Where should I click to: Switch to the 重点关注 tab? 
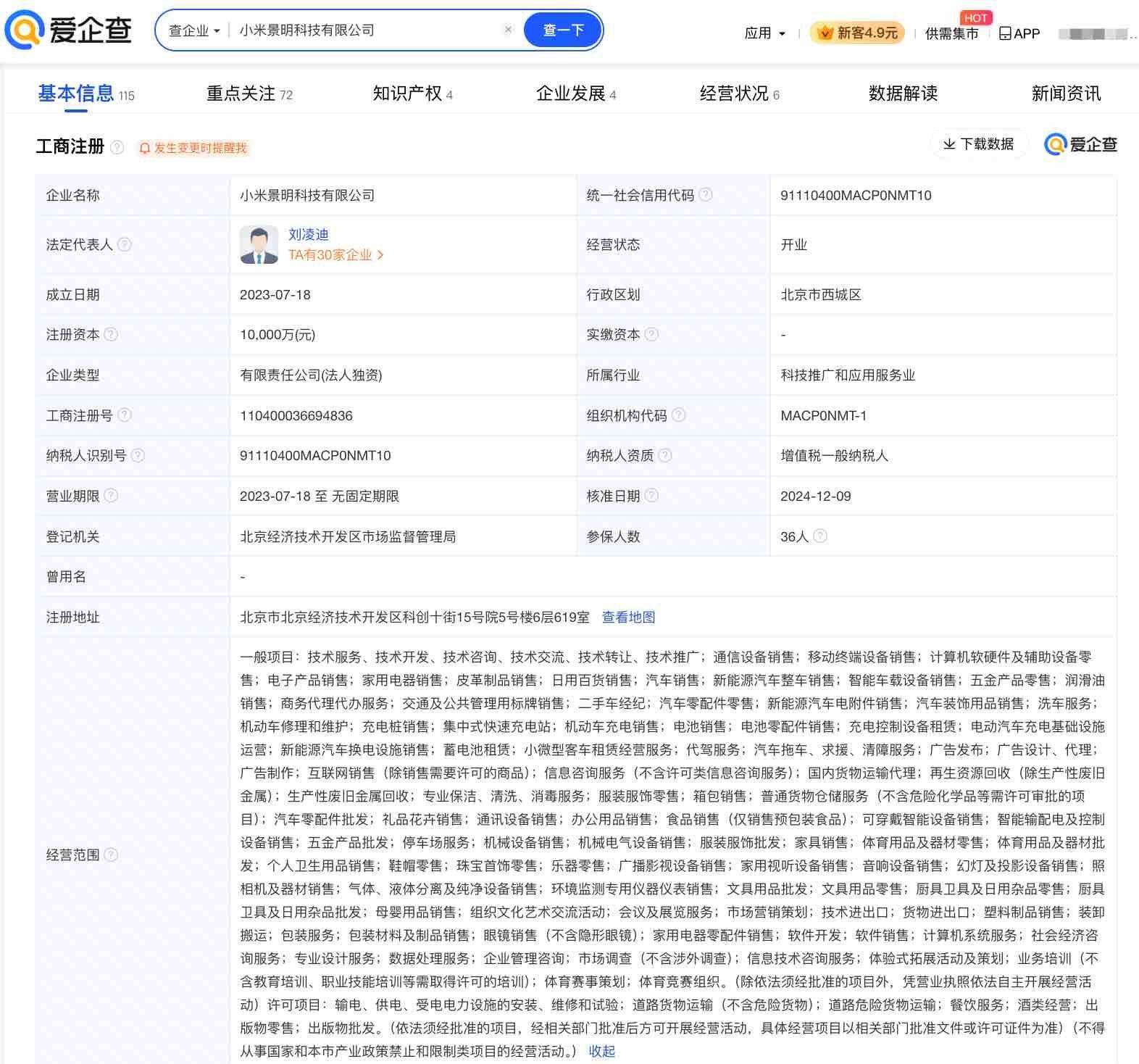pyautogui.click(x=249, y=93)
